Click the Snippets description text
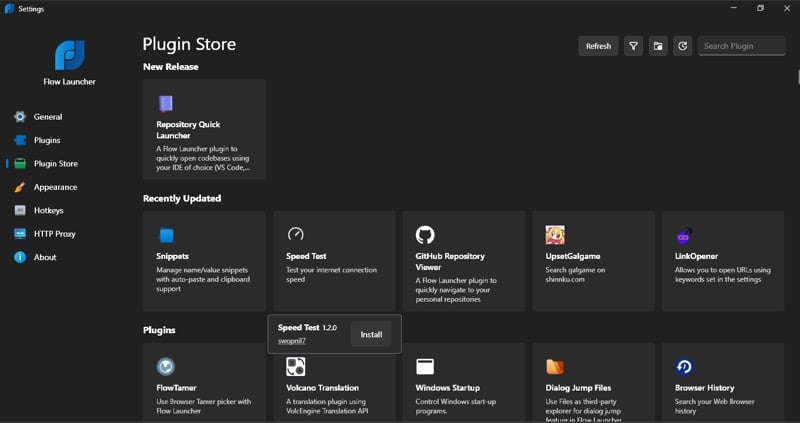Image resolution: width=800 pixels, height=423 pixels. coord(203,280)
